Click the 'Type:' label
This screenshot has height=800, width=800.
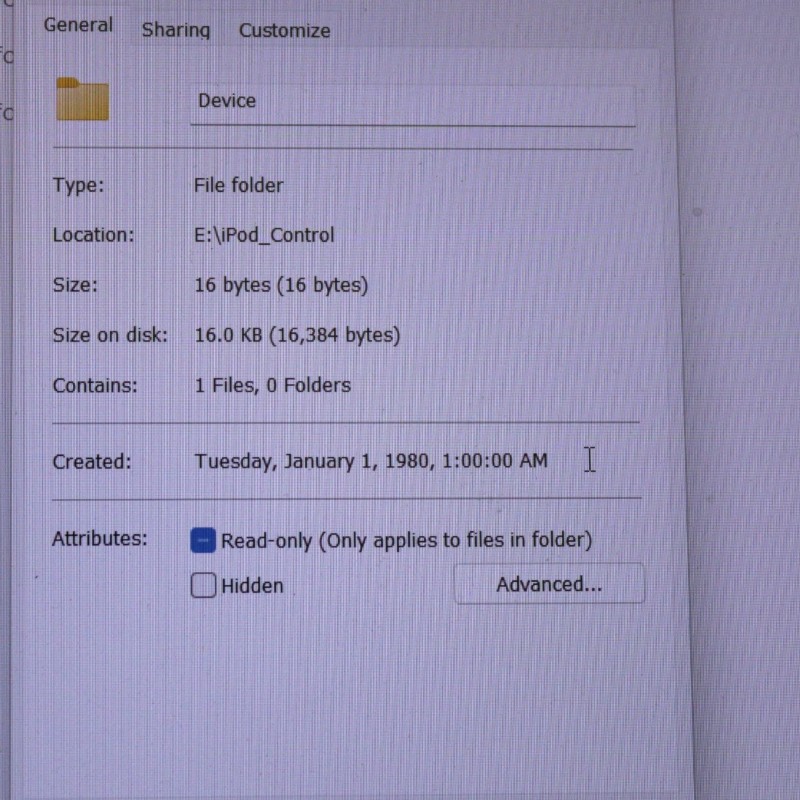point(78,186)
